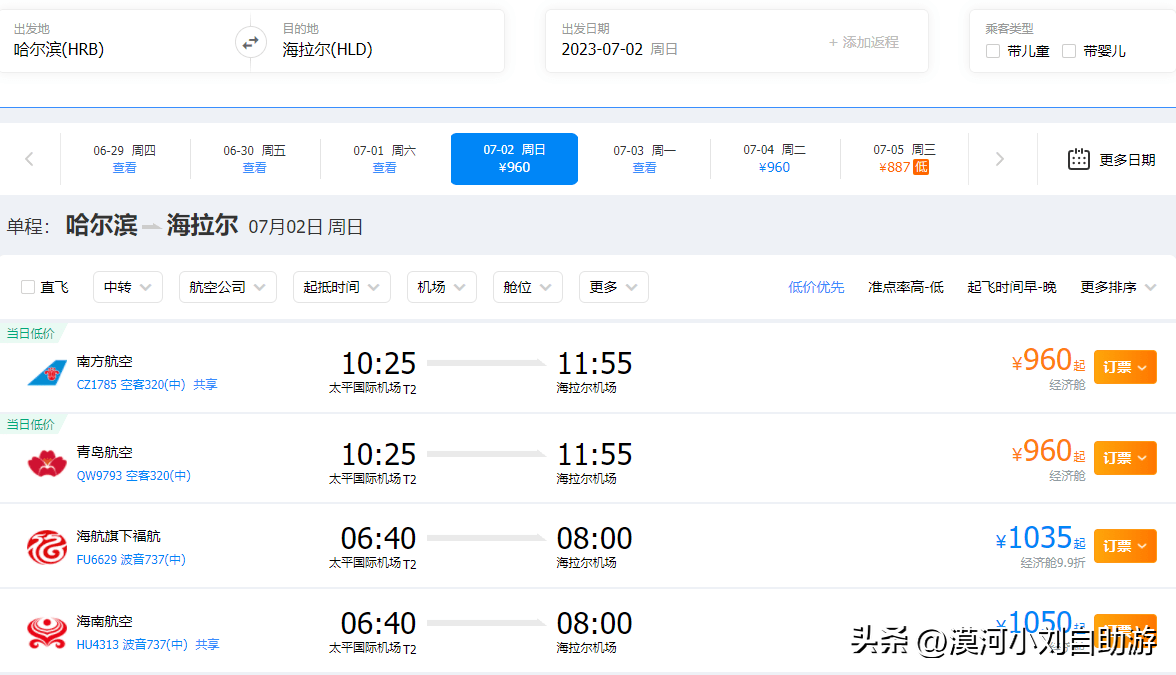Open flight link CZ1785 空客320(中)

tap(130, 385)
